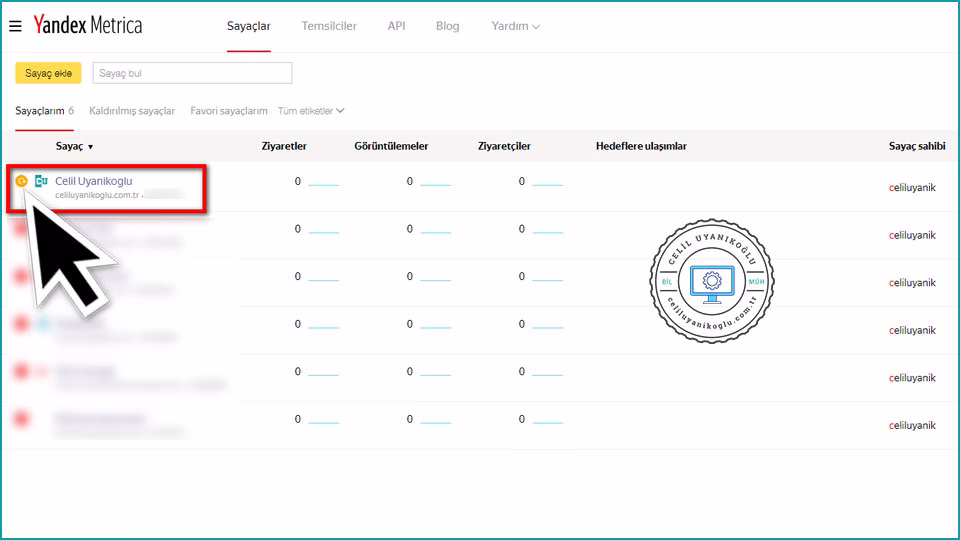
Task: Click the Ziyaretçiler column header
Action: pyautogui.click(x=504, y=146)
